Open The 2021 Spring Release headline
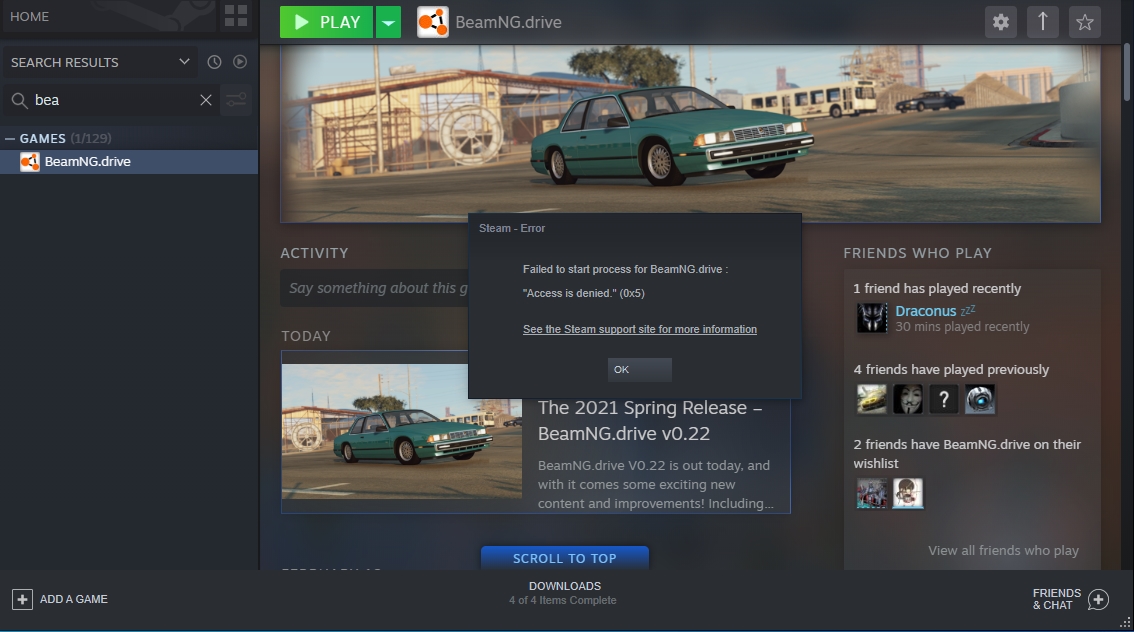 point(649,420)
